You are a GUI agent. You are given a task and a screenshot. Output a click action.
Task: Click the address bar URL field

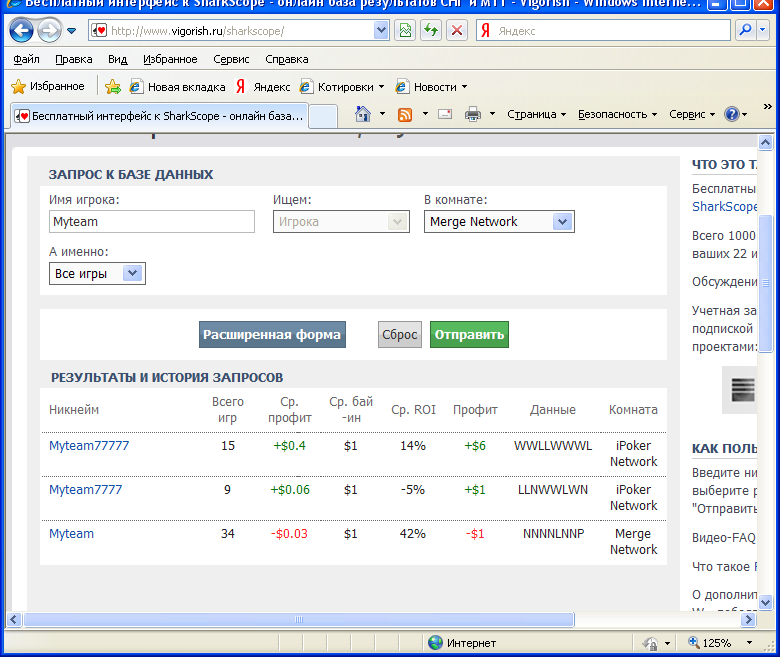231,31
